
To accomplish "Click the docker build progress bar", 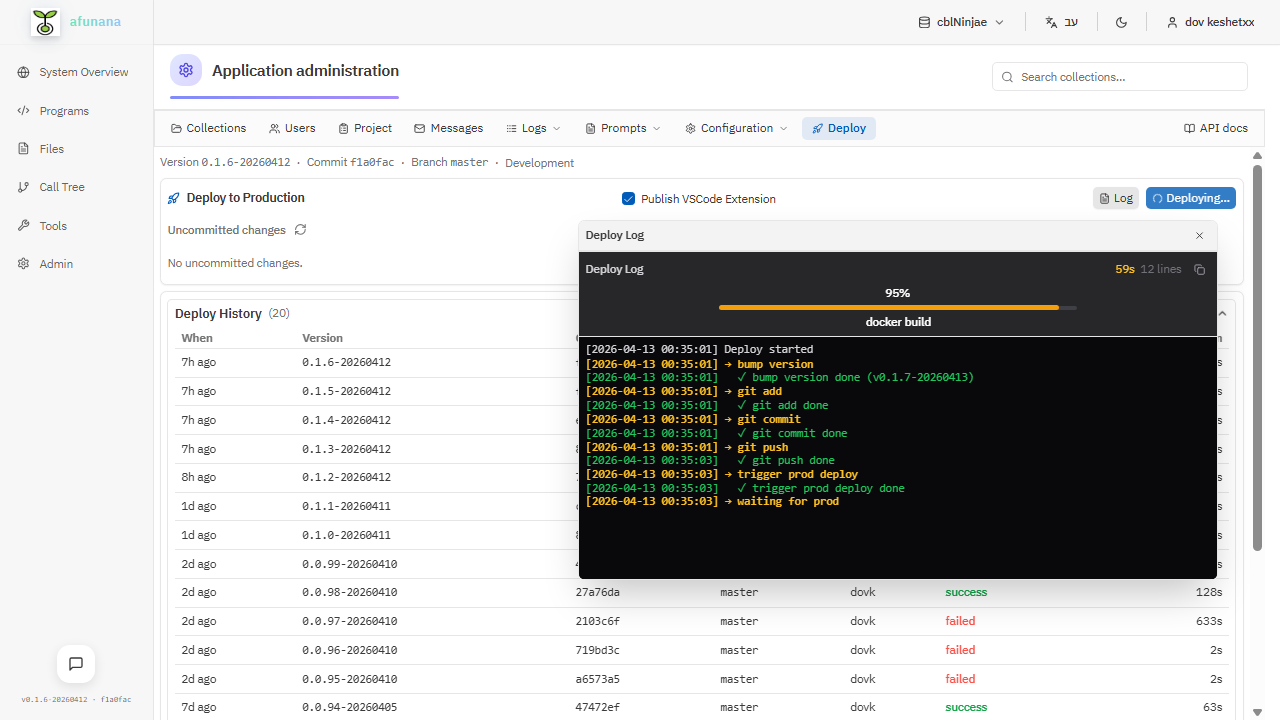I will tap(897, 307).
